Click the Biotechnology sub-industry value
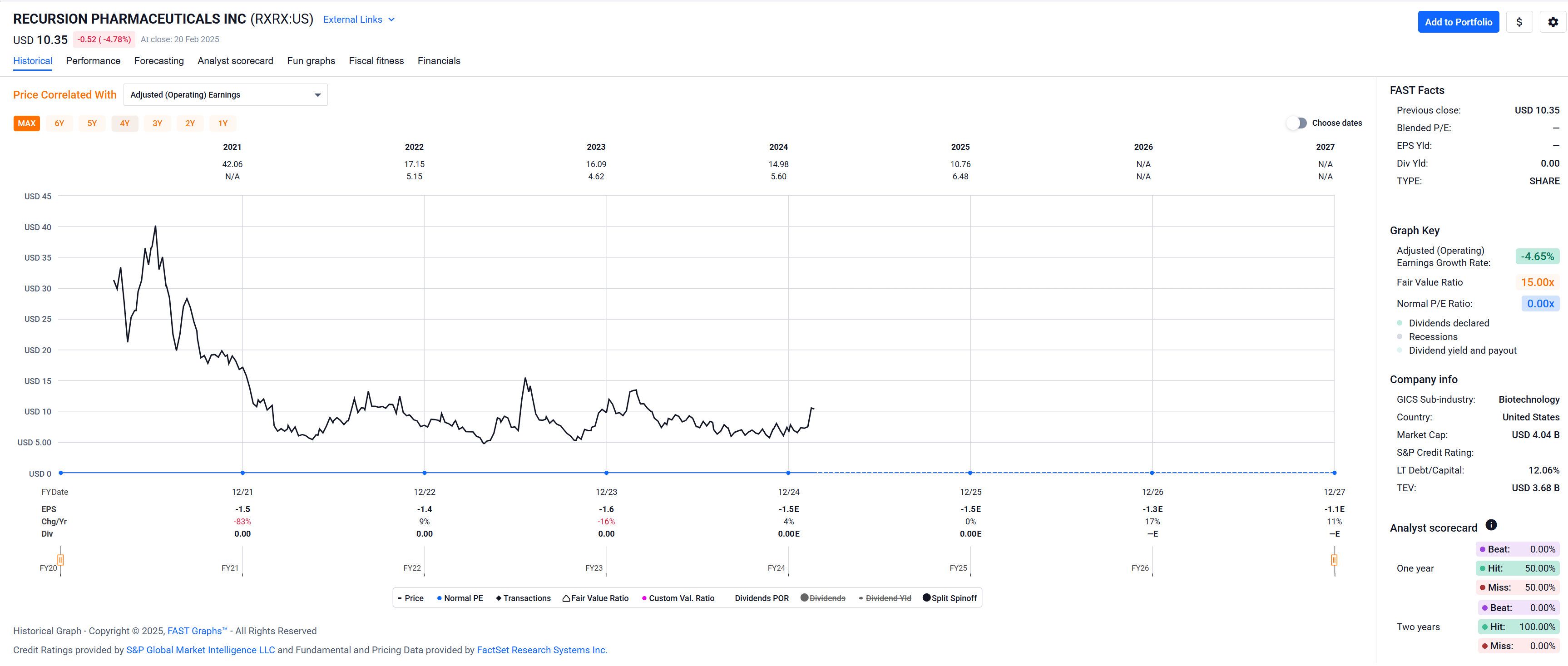Image resolution: width=1568 pixels, height=666 pixels. coord(1528,400)
